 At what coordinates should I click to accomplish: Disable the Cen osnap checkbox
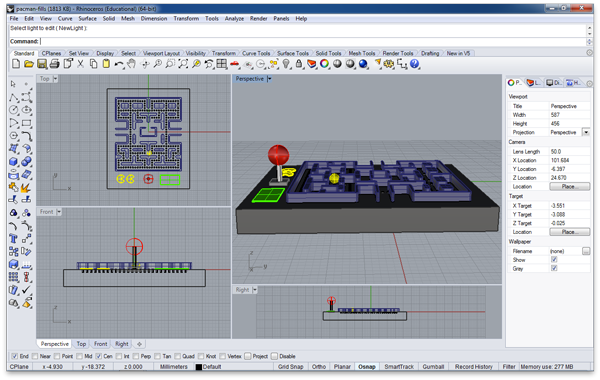point(99,356)
